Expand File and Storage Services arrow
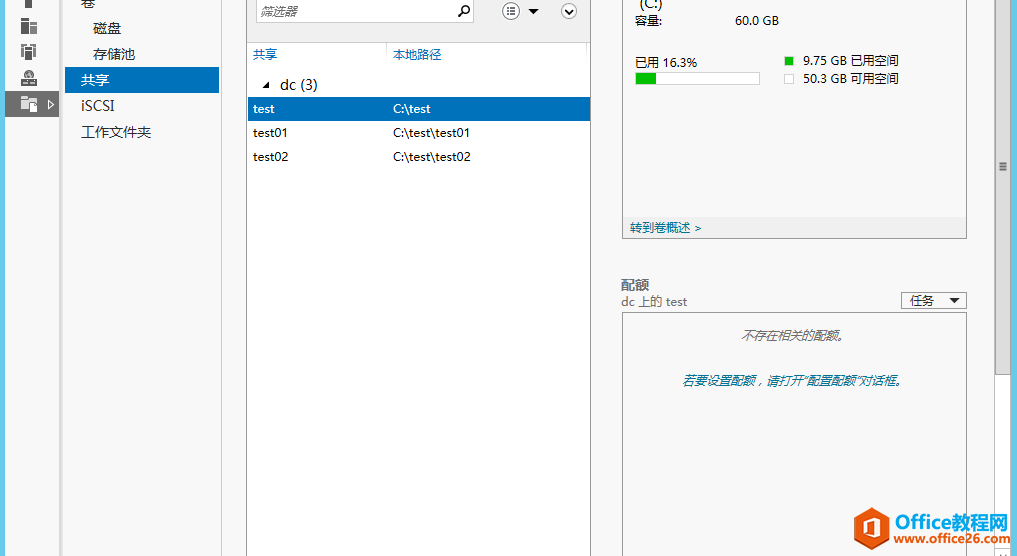 [51, 104]
